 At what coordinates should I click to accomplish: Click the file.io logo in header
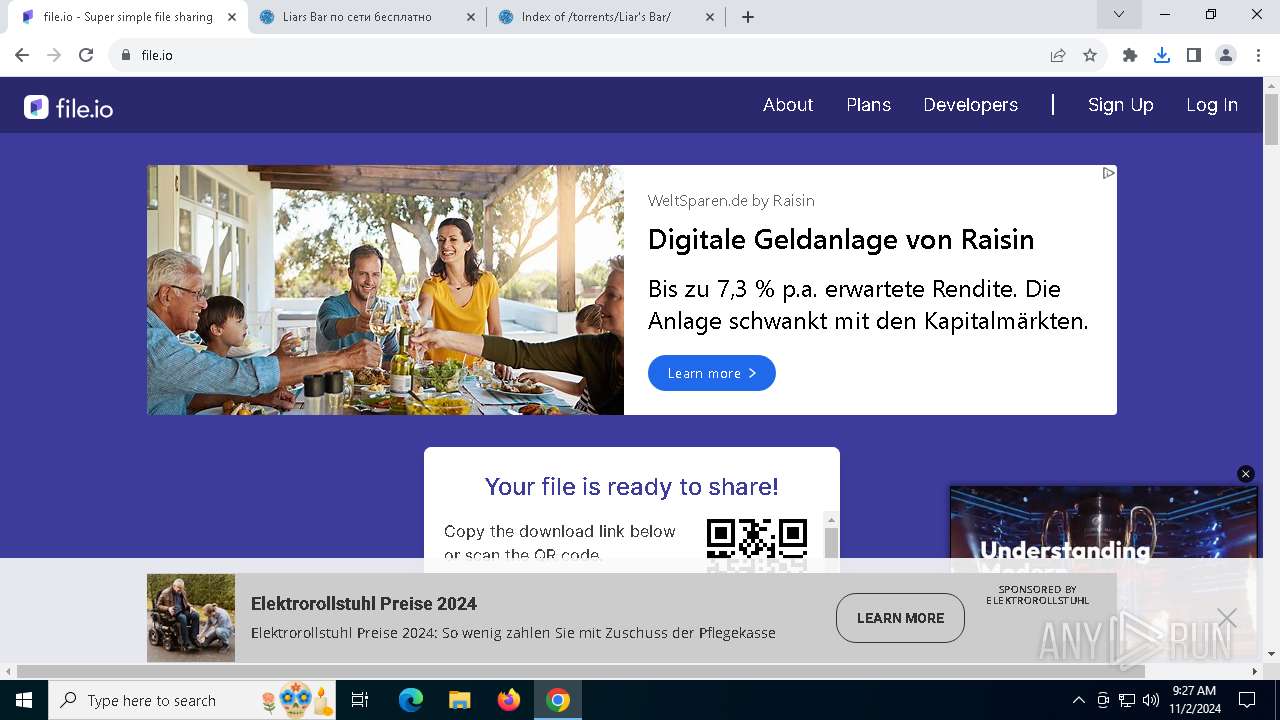coord(68,107)
